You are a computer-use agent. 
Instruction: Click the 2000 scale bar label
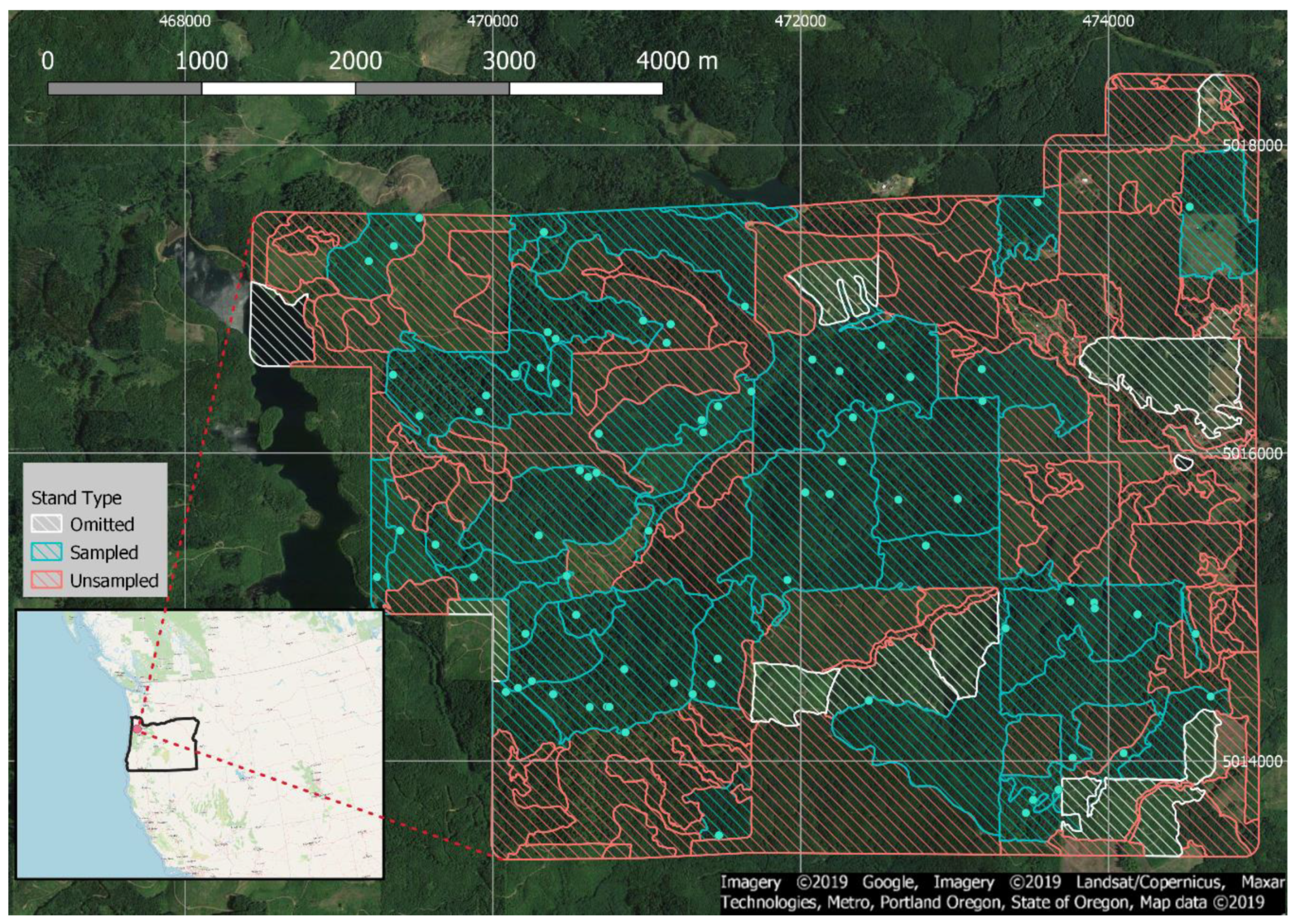(356, 61)
